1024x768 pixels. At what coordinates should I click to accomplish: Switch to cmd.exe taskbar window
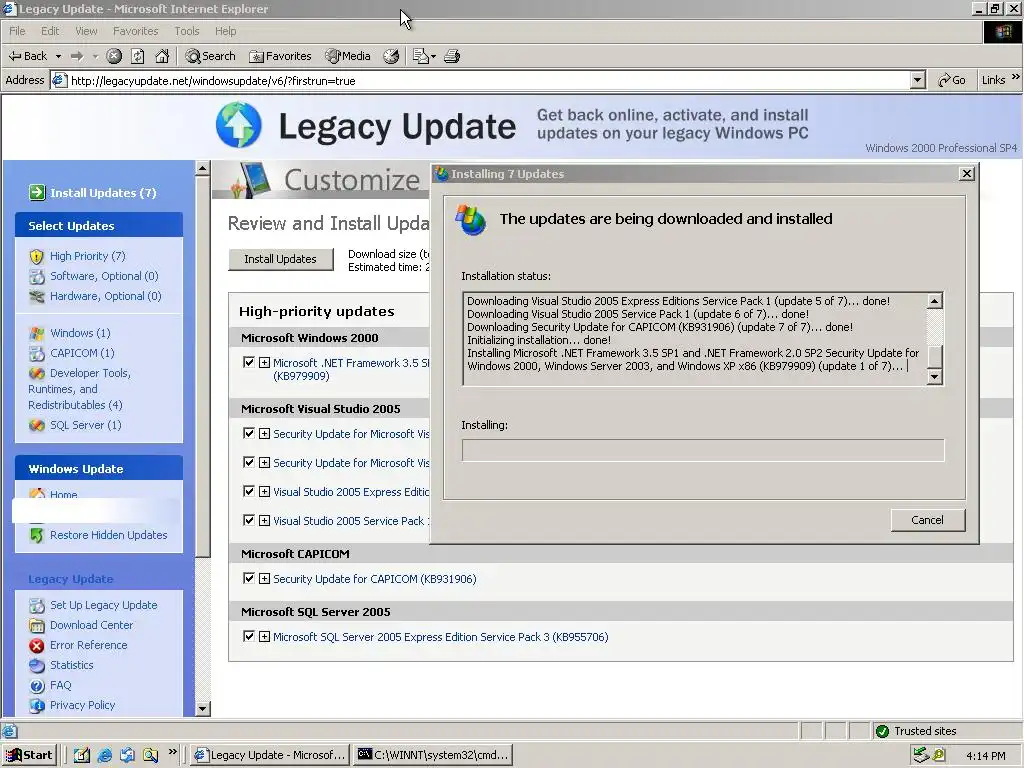(433, 755)
